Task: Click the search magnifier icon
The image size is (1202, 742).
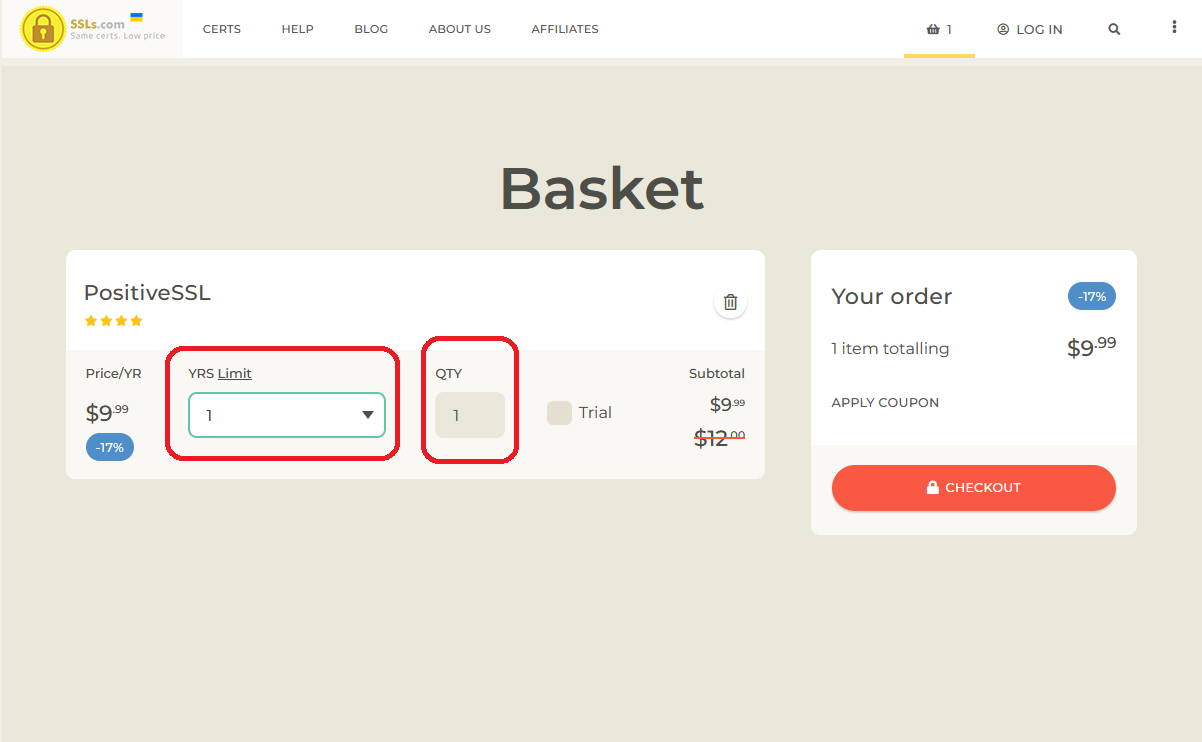Action: pos(1114,29)
